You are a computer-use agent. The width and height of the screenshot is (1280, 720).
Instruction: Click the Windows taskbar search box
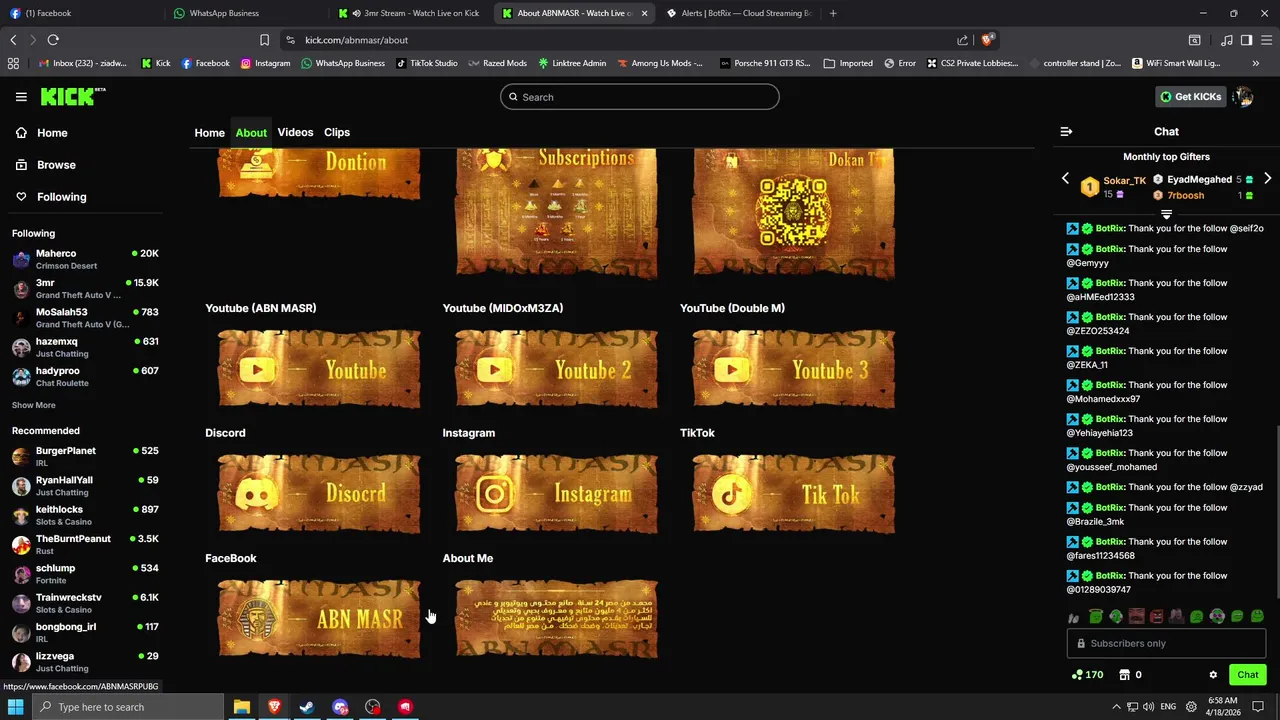128,707
